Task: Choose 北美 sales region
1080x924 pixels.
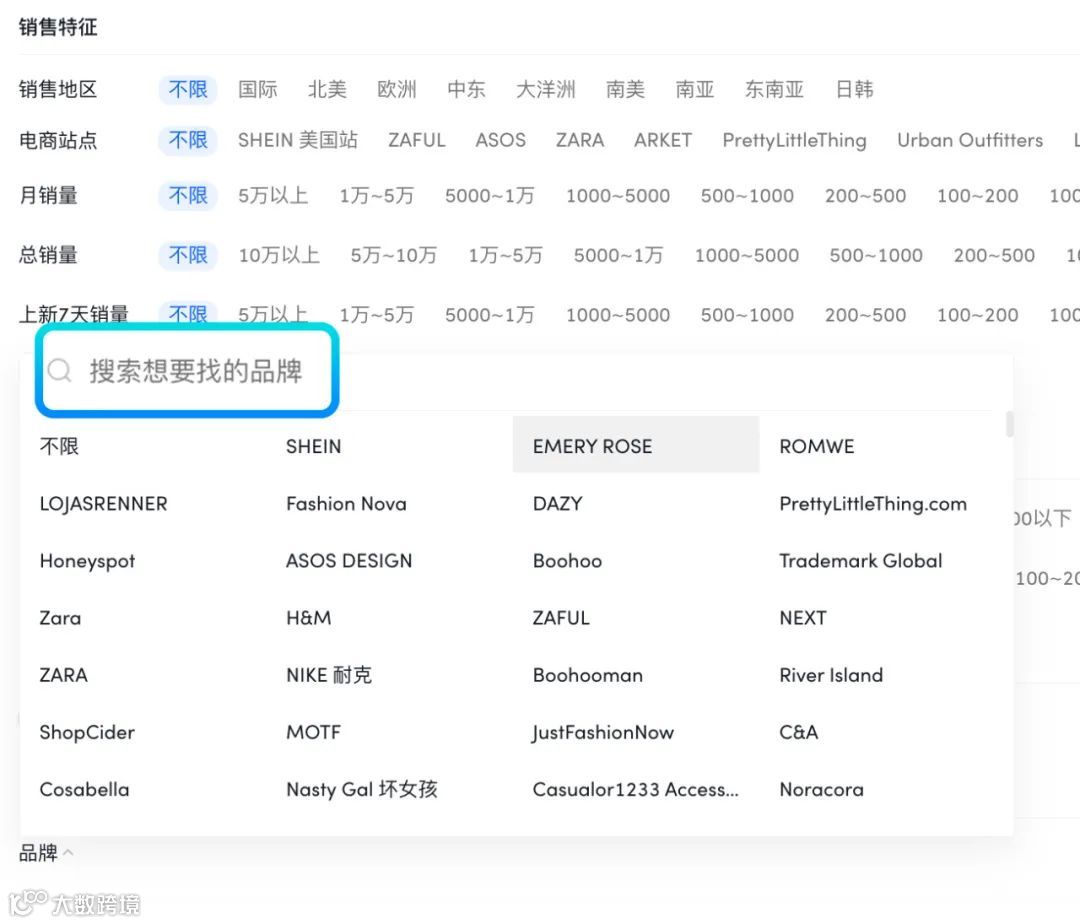Action: 327,90
